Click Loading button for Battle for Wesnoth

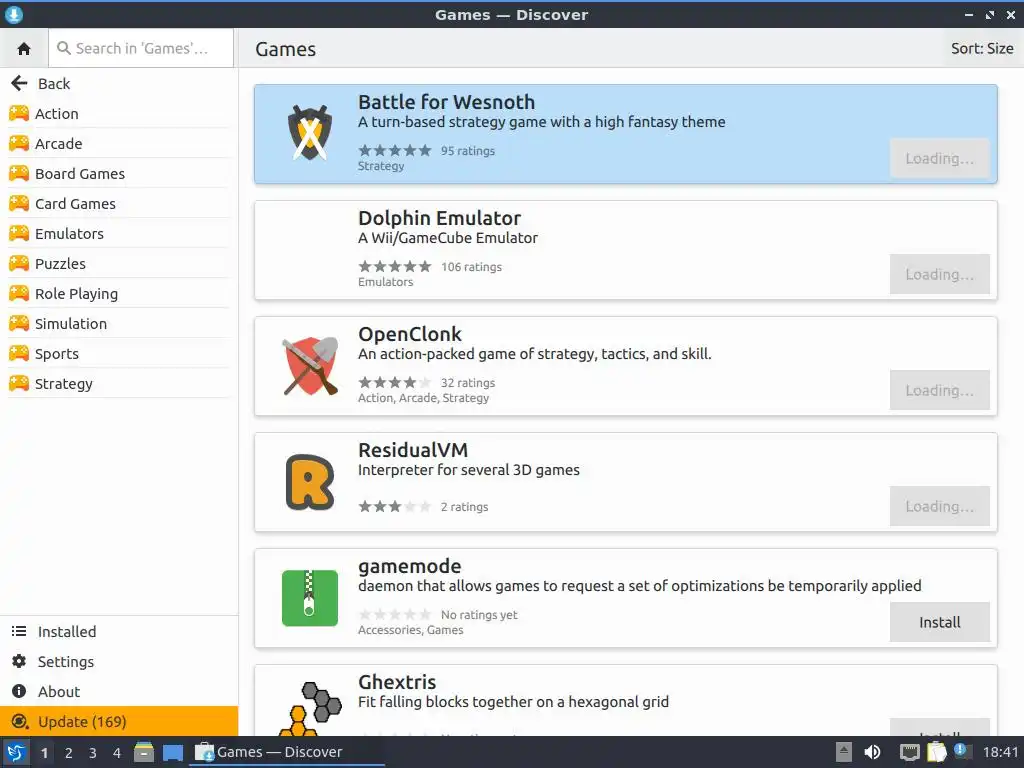point(940,159)
